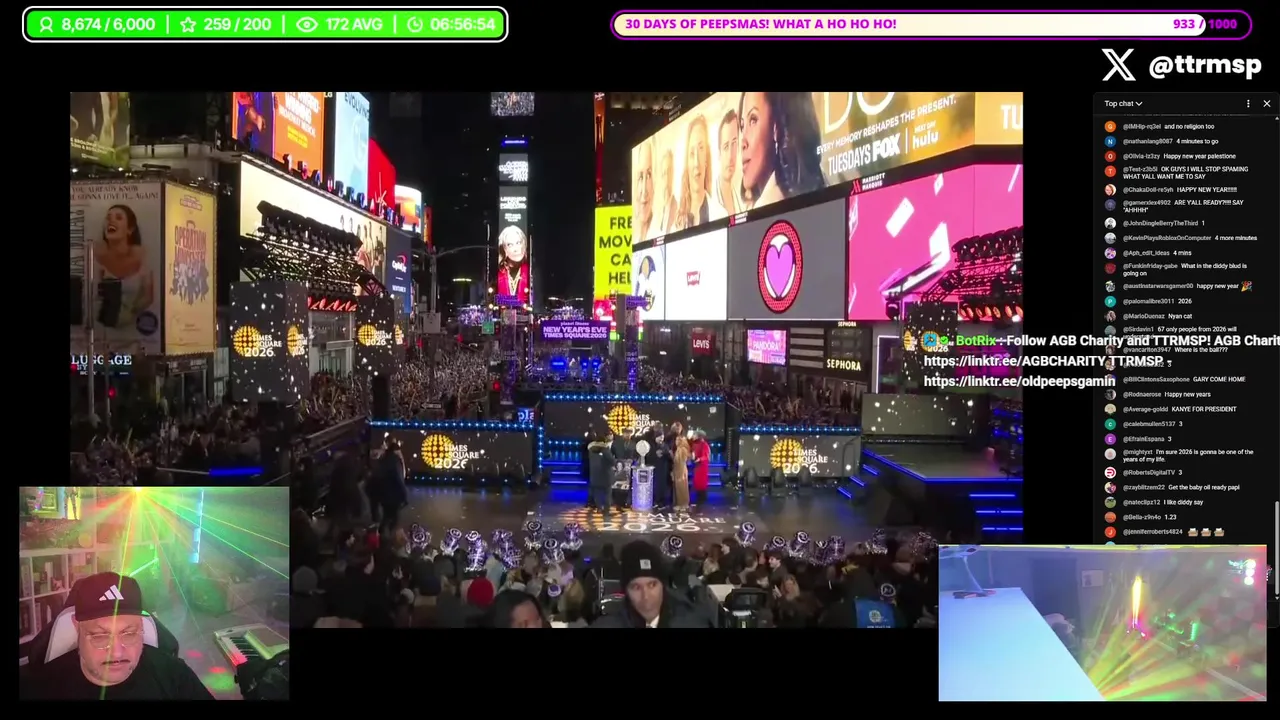Screen dimensions: 1280x720
Task: Click the 259 / 200 counter
Action: pos(237,24)
